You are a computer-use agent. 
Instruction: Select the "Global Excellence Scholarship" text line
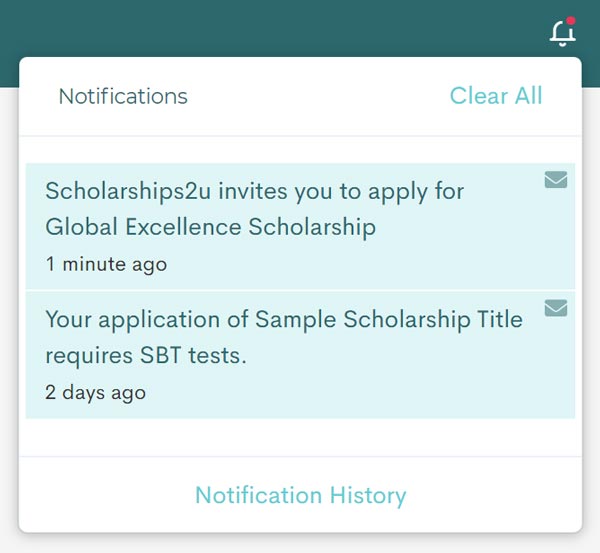[210, 227]
